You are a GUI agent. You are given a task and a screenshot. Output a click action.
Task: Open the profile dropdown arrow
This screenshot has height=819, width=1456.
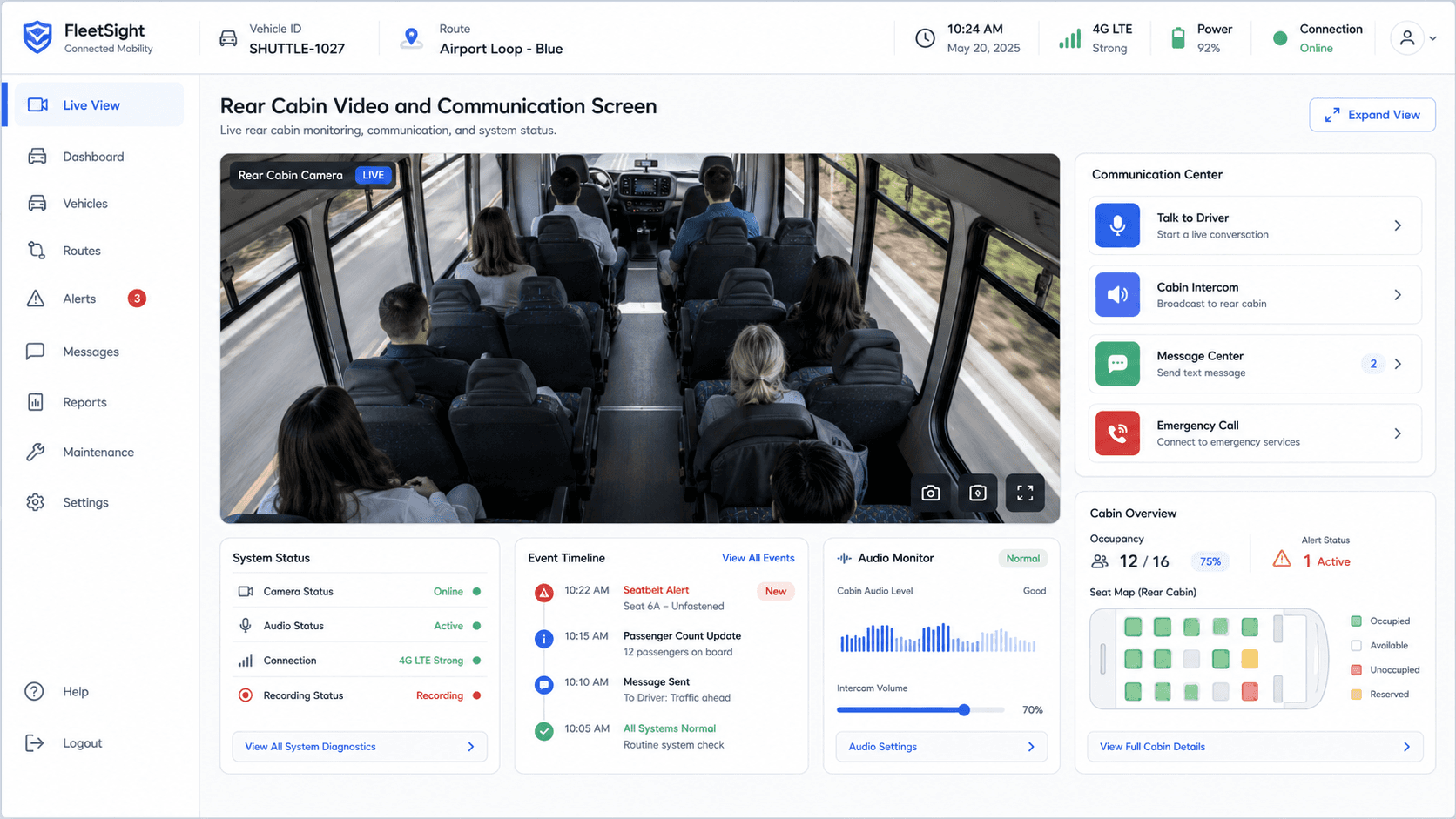tap(1433, 38)
